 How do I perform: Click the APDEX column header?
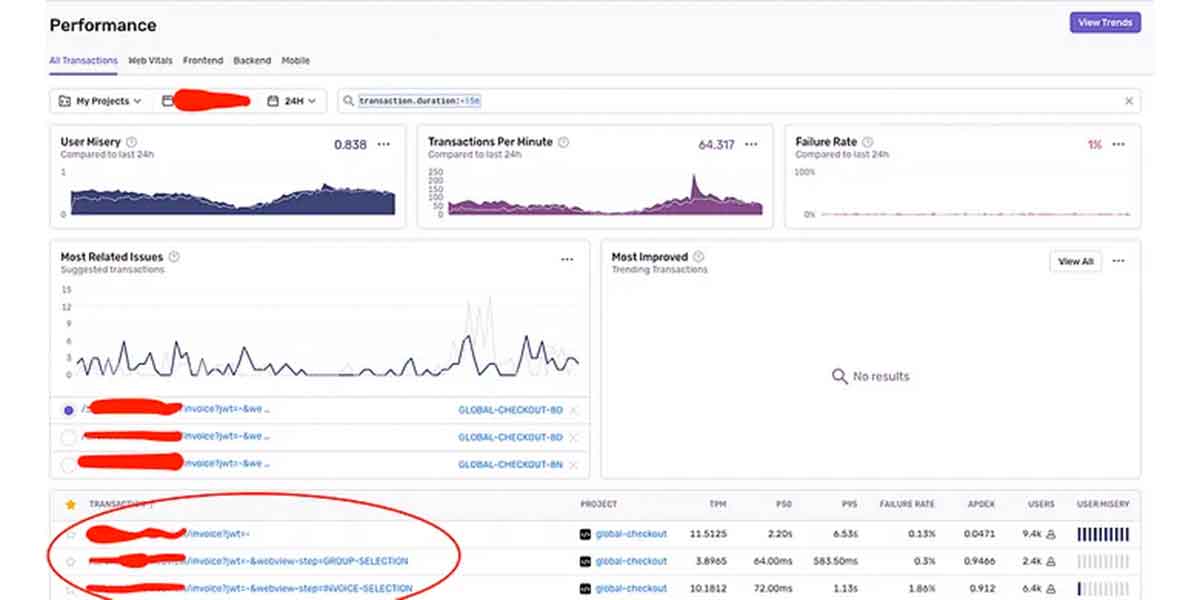coord(981,504)
